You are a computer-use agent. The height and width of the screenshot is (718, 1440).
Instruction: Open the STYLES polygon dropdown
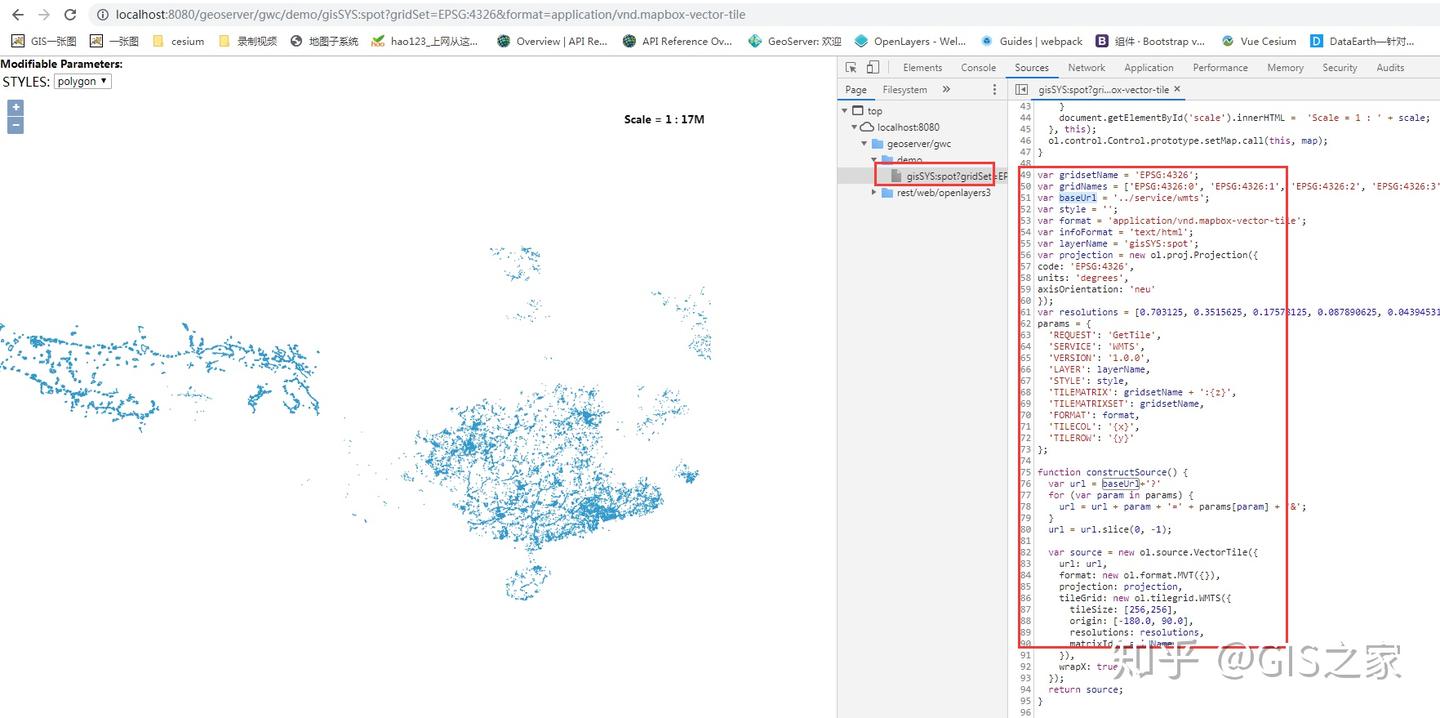81,81
